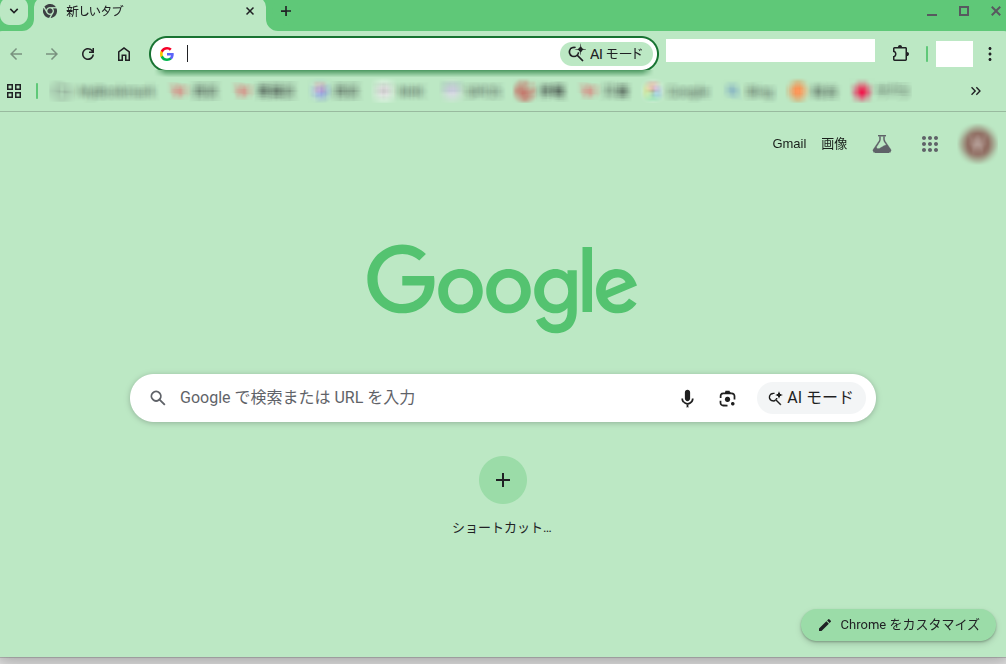Click AI モード button in Google search box

811,398
